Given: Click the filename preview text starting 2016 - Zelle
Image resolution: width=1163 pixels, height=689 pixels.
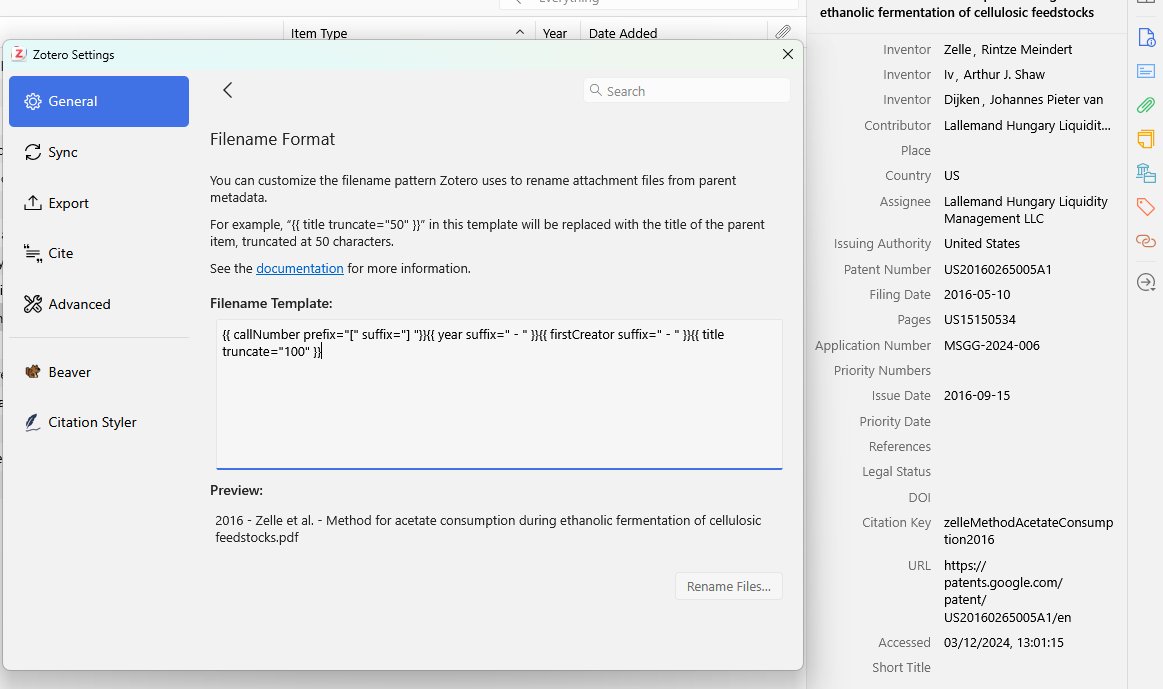Looking at the screenshot, I should 488,529.
